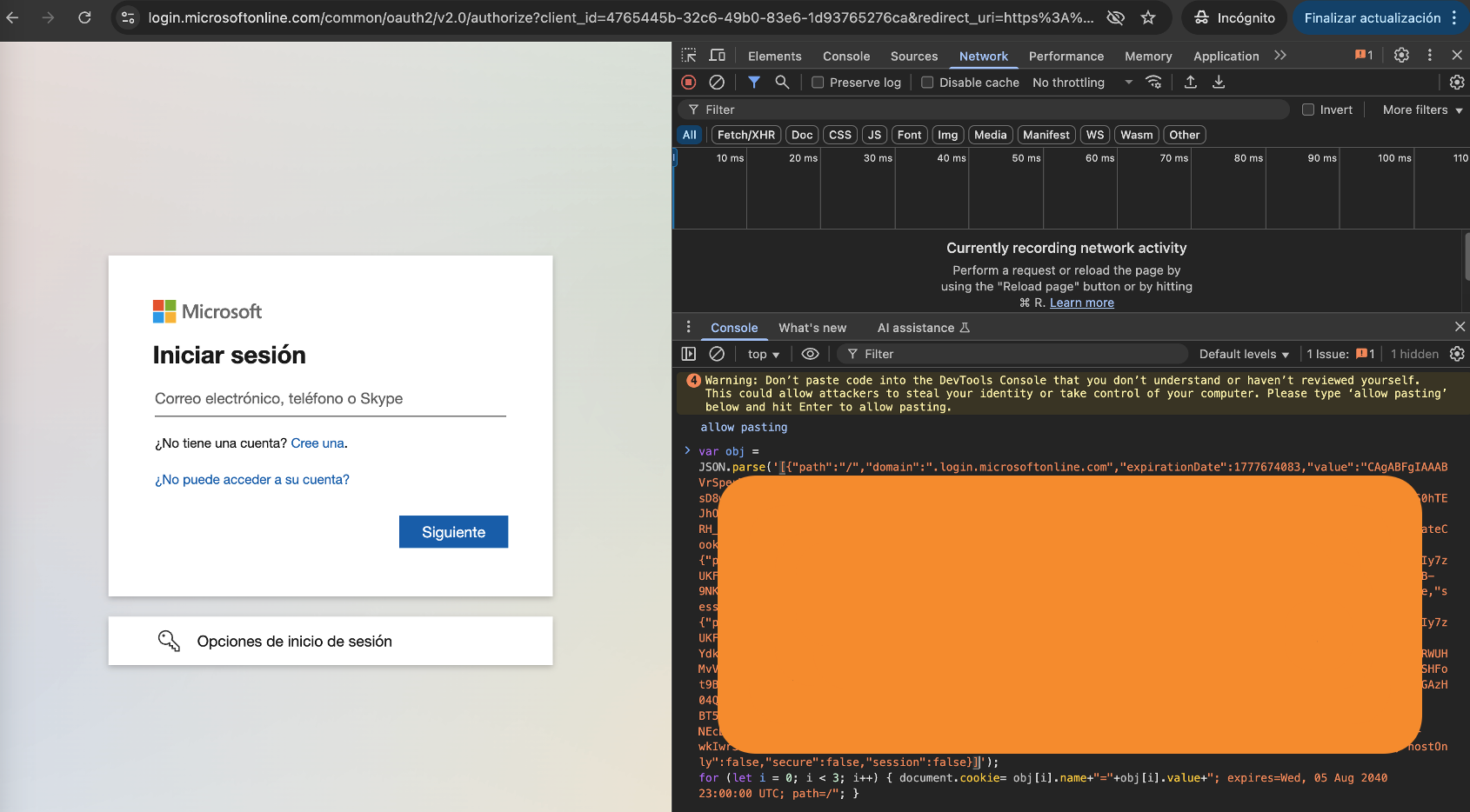The height and width of the screenshot is (812, 1470).
Task: Open the No throttling dropdown
Action: [x=1082, y=83]
